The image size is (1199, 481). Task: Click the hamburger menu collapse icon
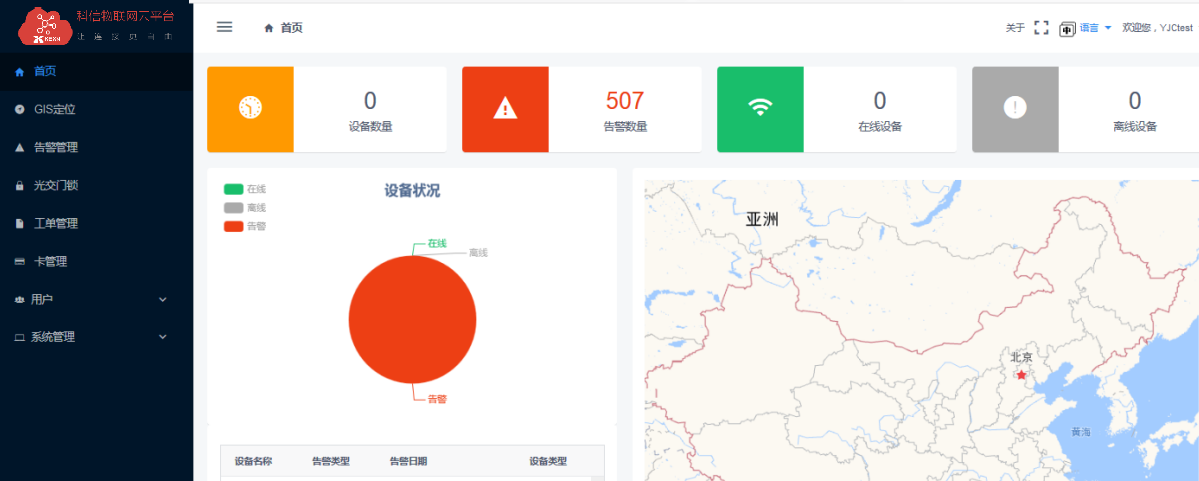pyautogui.click(x=225, y=27)
